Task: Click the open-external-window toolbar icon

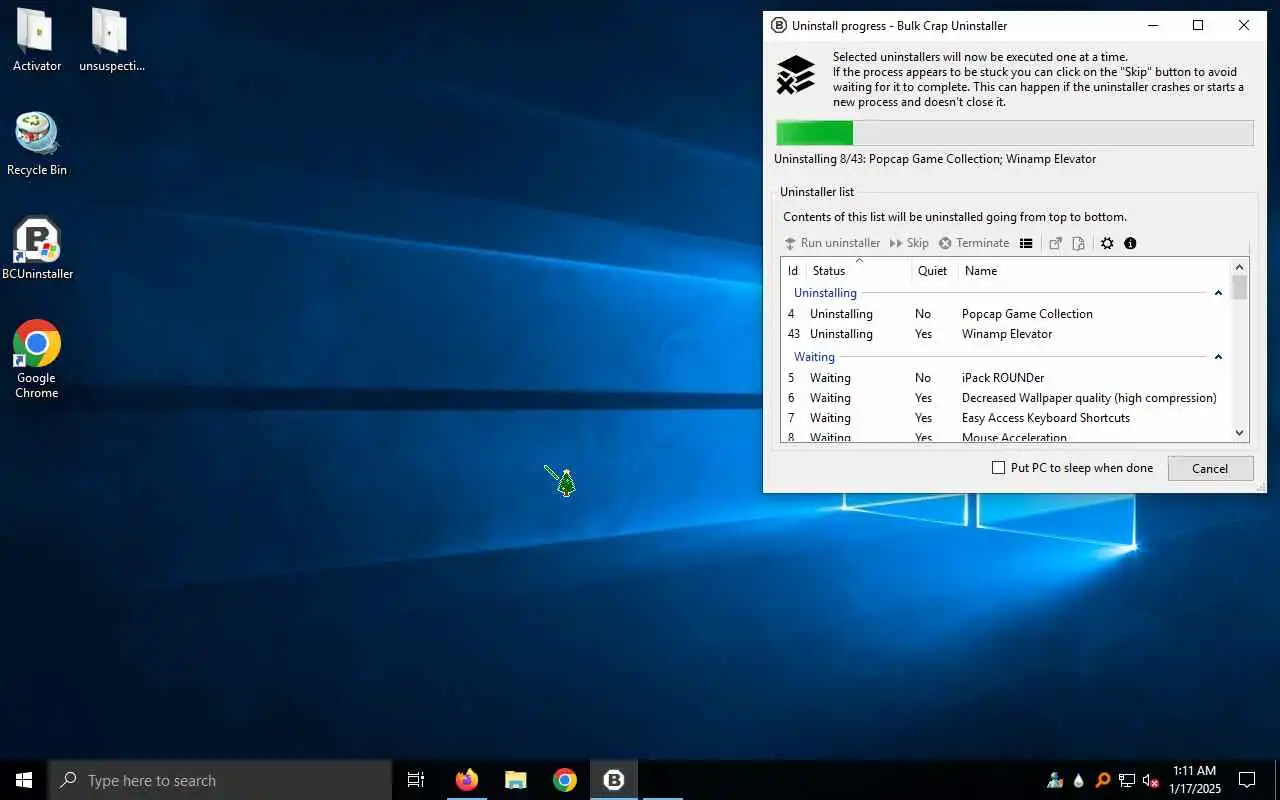Action: [x=1055, y=243]
